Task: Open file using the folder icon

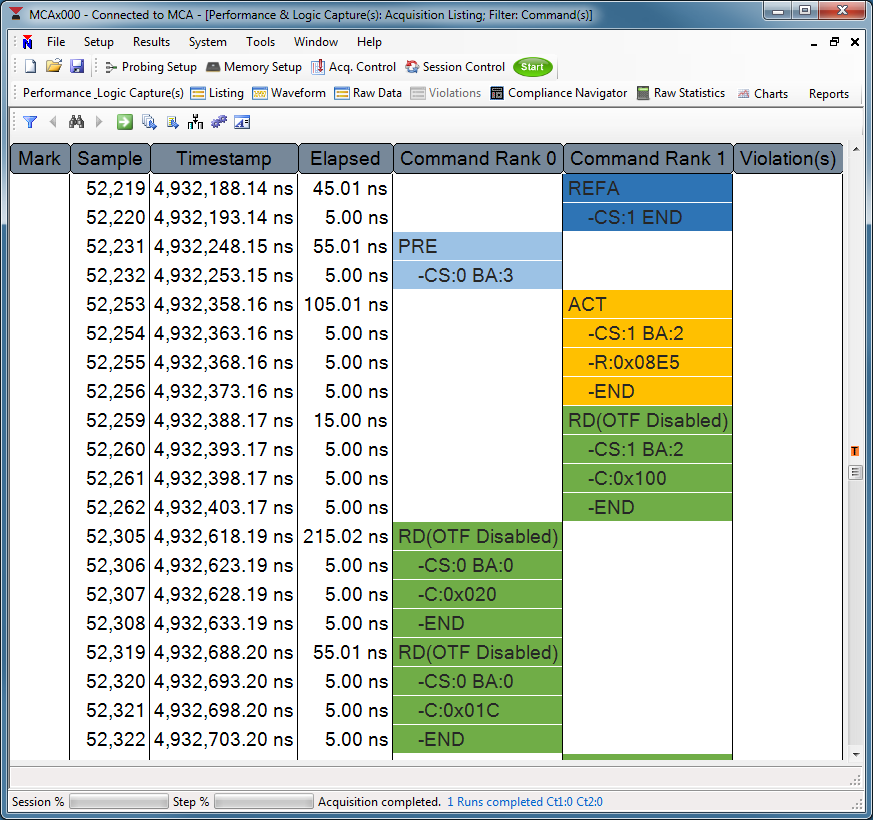Action: (x=53, y=67)
